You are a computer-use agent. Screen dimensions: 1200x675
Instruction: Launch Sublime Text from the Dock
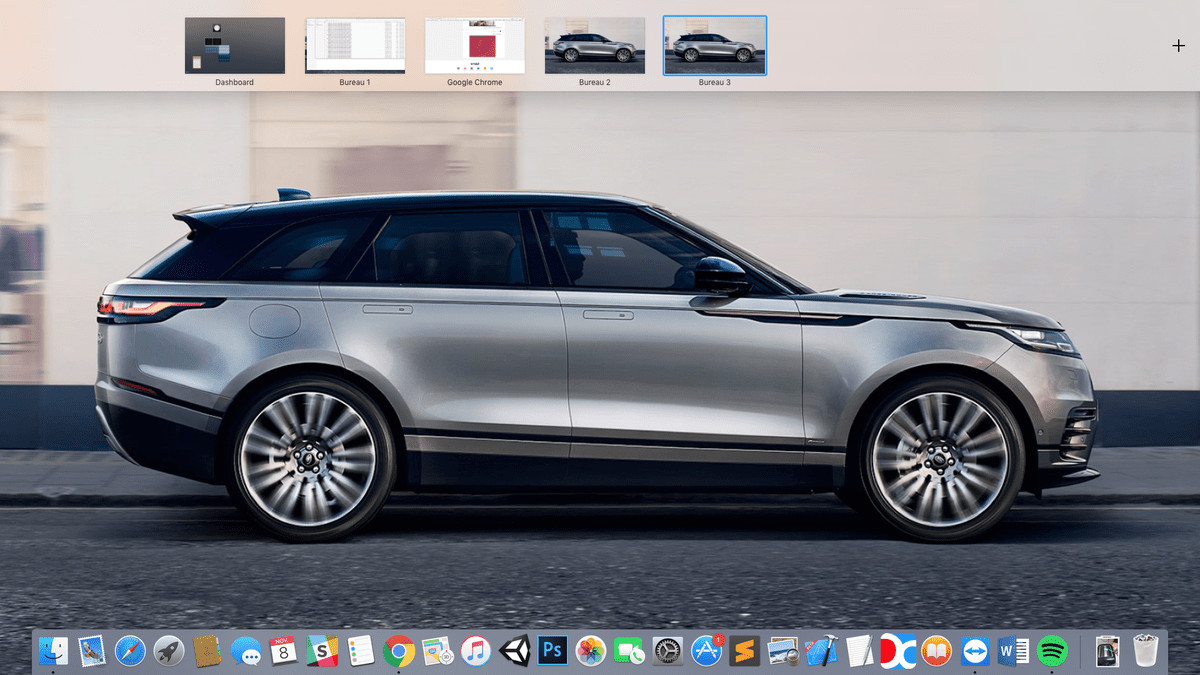(745, 651)
